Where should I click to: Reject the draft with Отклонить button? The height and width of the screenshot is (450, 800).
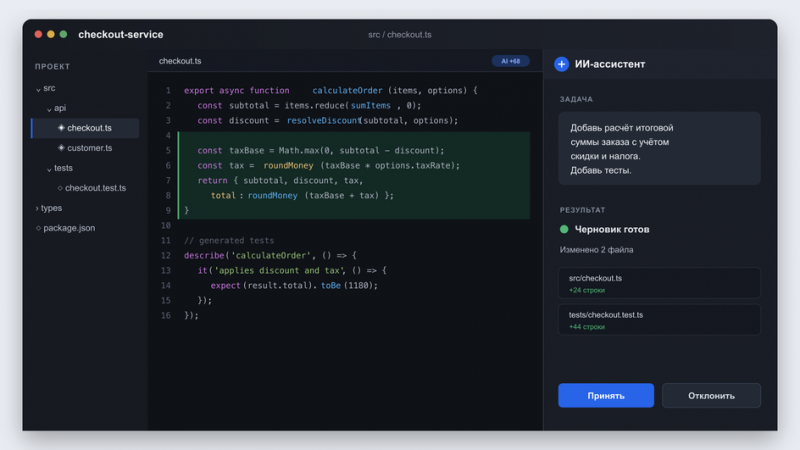click(x=711, y=395)
